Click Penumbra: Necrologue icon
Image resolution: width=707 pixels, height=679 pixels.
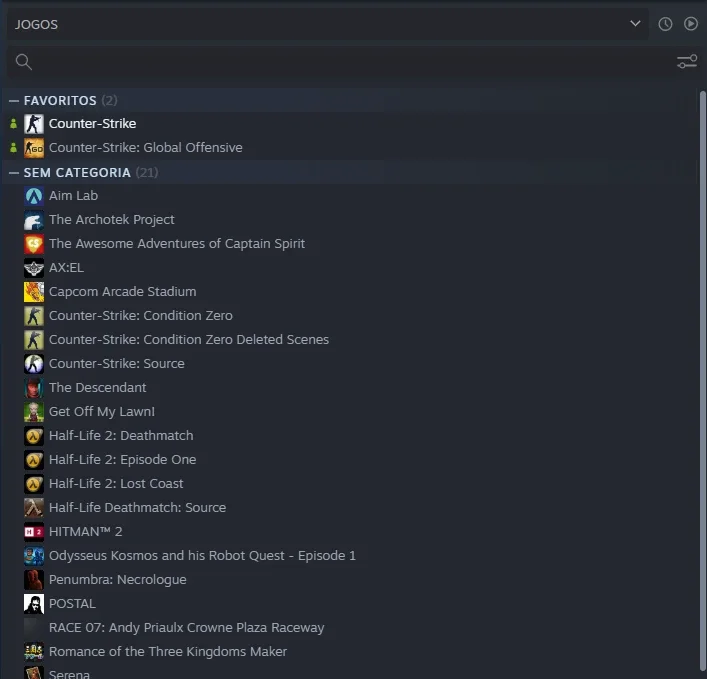[x=34, y=580]
